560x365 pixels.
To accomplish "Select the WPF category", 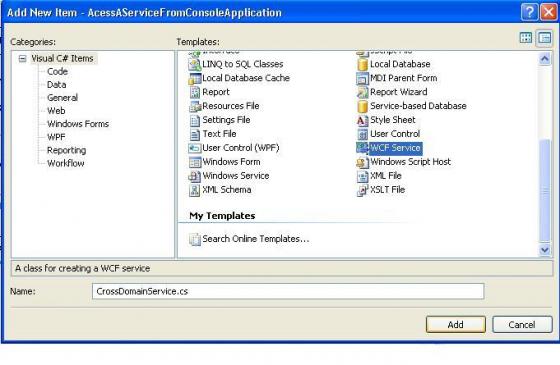I will point(56,137).
